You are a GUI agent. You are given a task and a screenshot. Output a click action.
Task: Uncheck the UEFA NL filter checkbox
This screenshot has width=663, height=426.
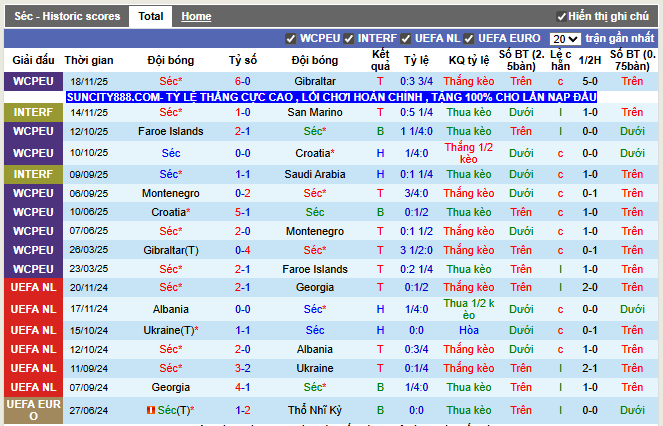[407, 39]
